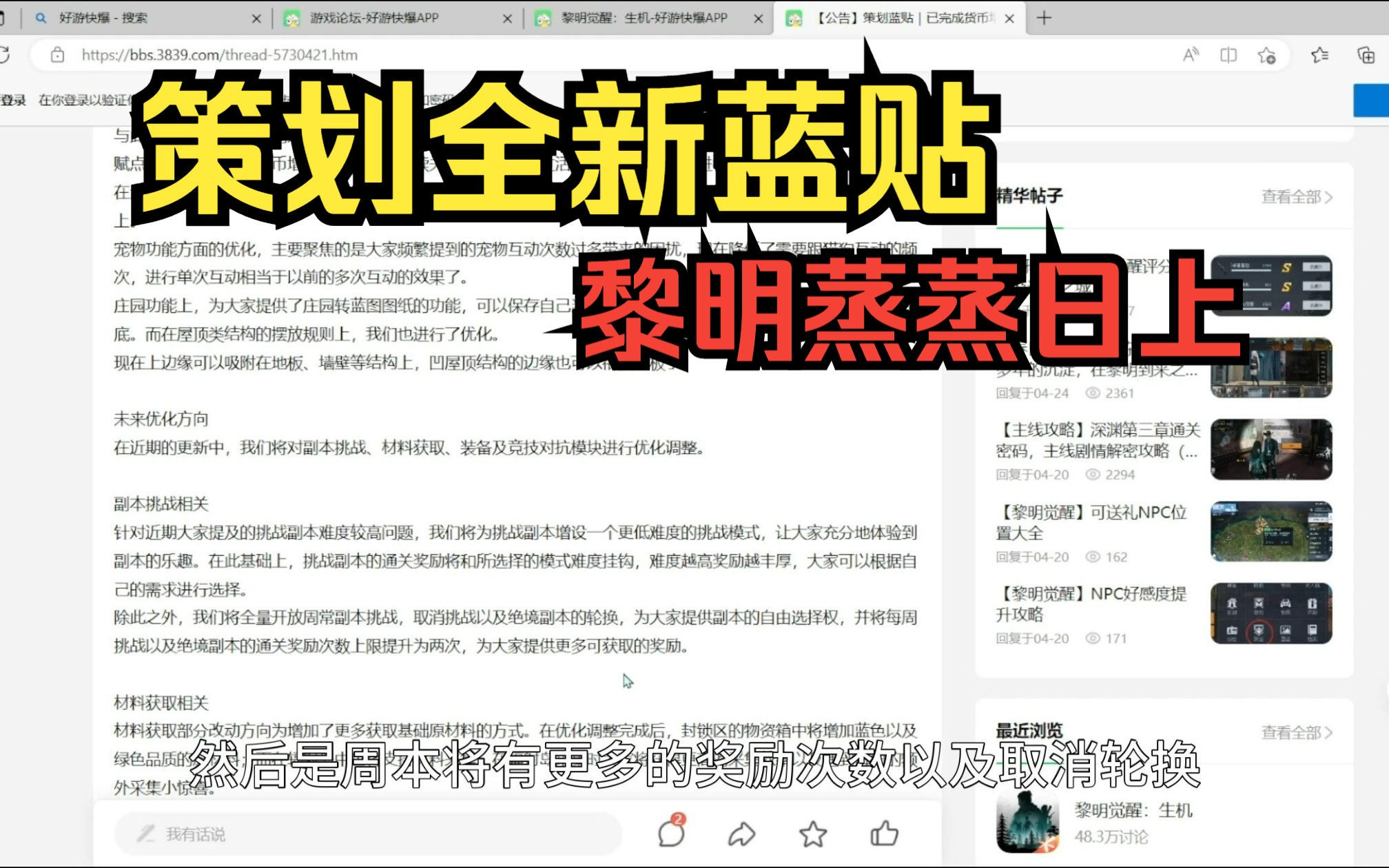Viewport: 1389px width, 868px height.
Task: Open 【黎明觉醒】可送礼NPC位置大全 post
Action: 1091,523
